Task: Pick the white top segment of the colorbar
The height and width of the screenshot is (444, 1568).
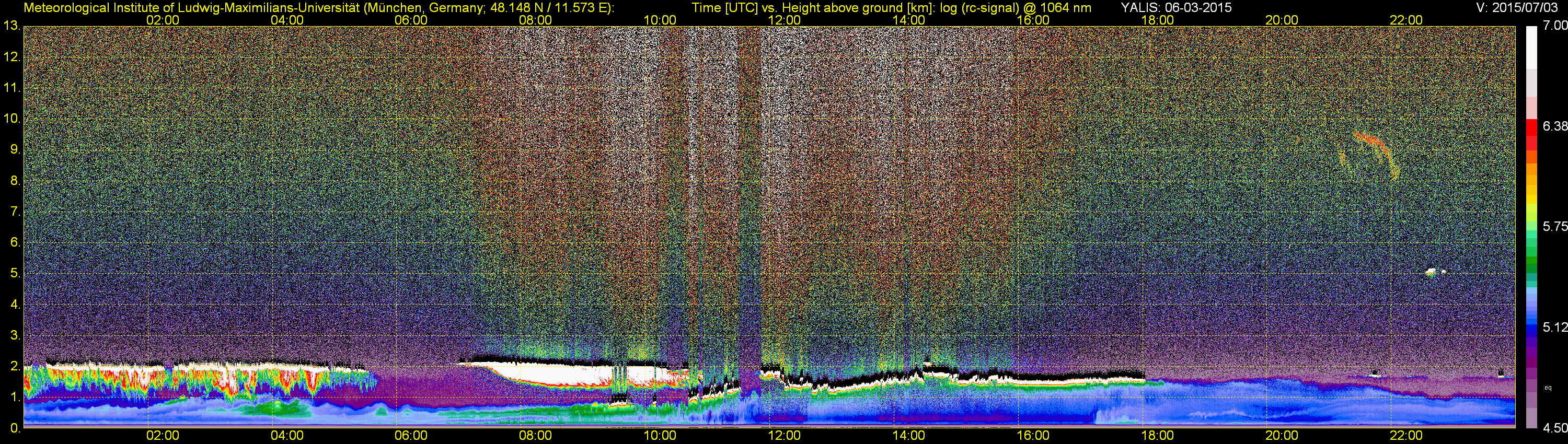Action: click(x=1531, y=45)
